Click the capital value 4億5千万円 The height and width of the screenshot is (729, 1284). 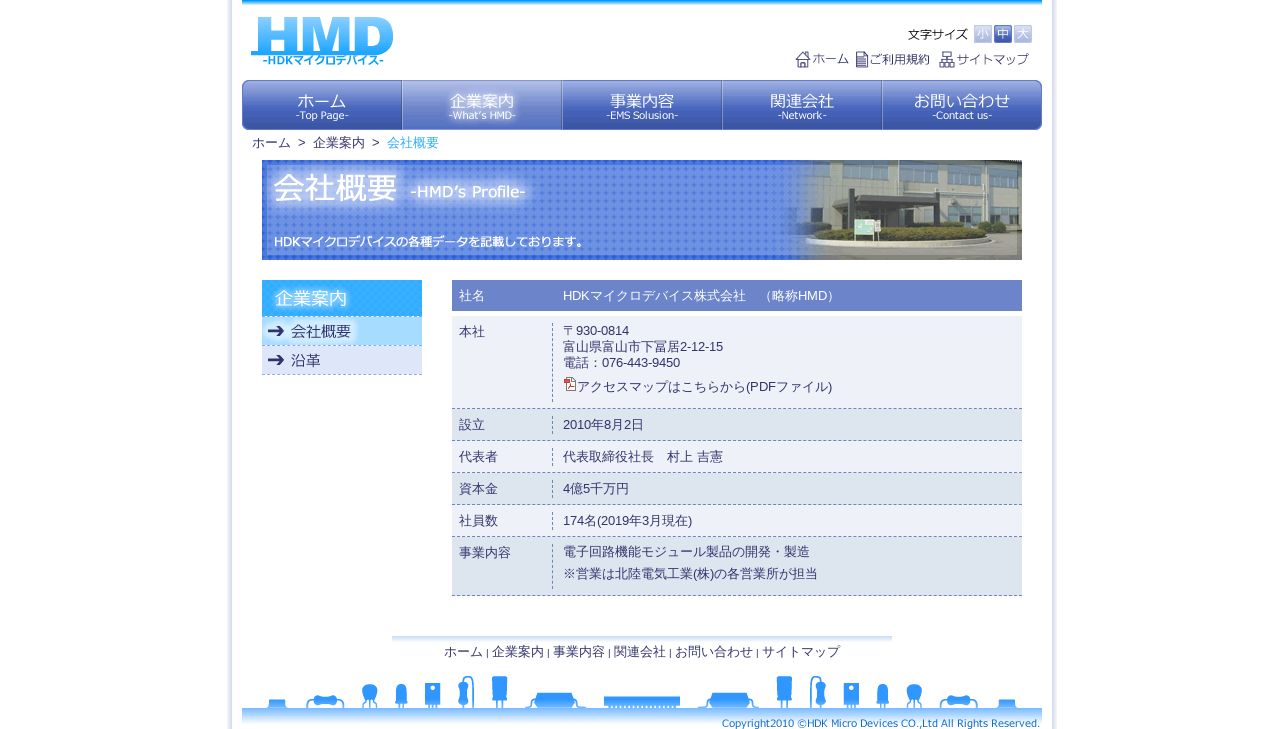(x=596, y=489)
